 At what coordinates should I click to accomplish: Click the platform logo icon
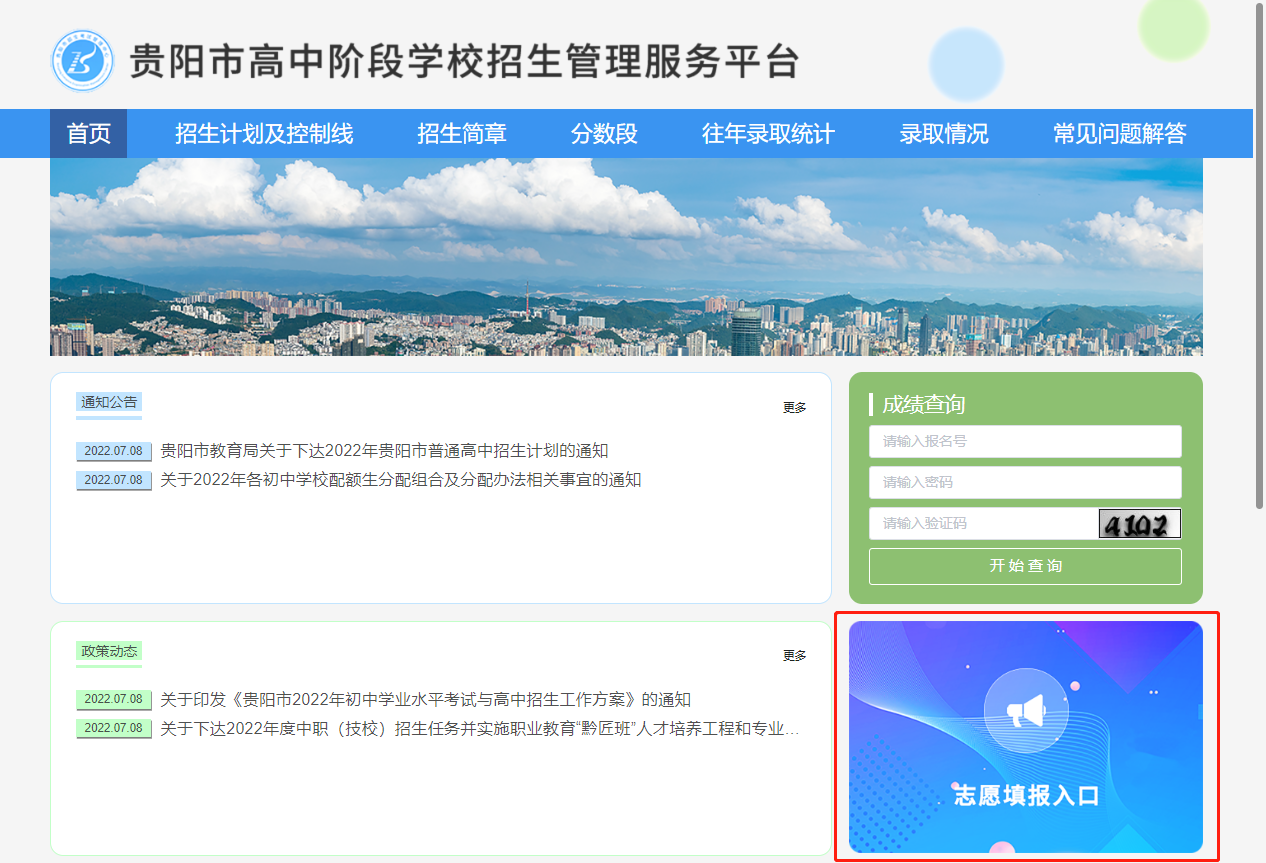point(83,61)
